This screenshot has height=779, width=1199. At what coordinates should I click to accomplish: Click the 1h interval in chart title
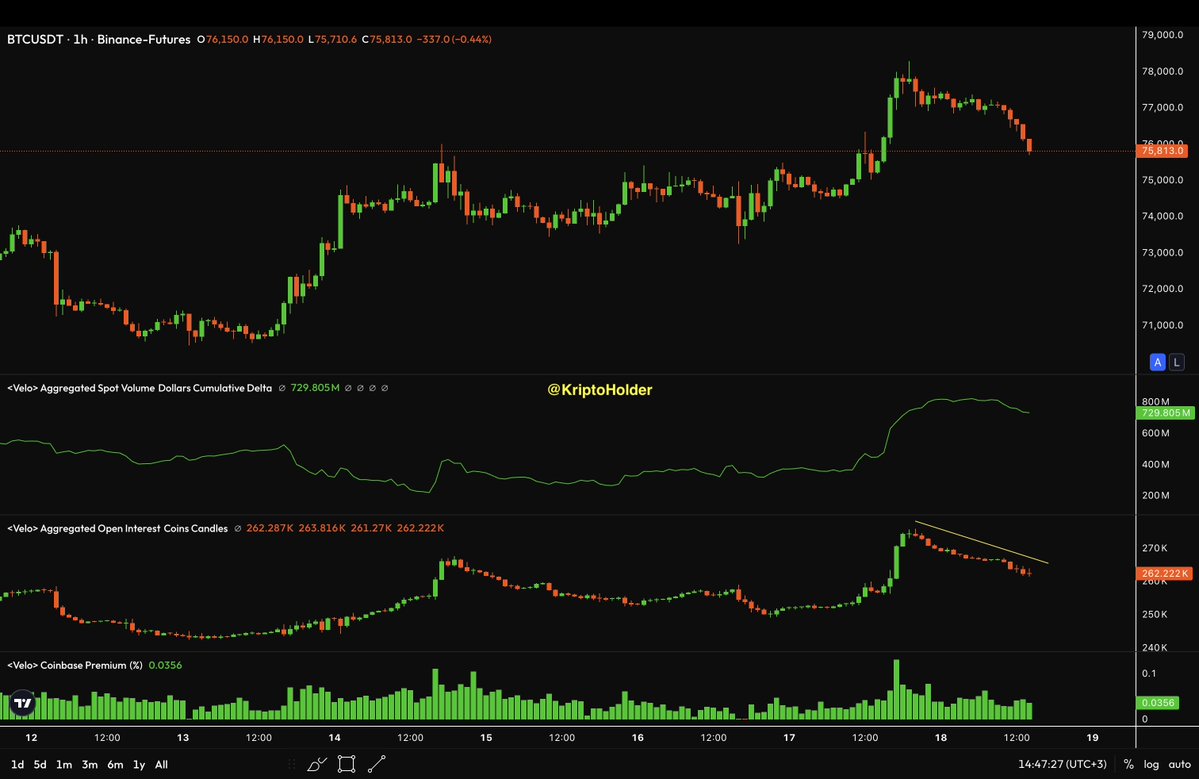coord(80,39)
